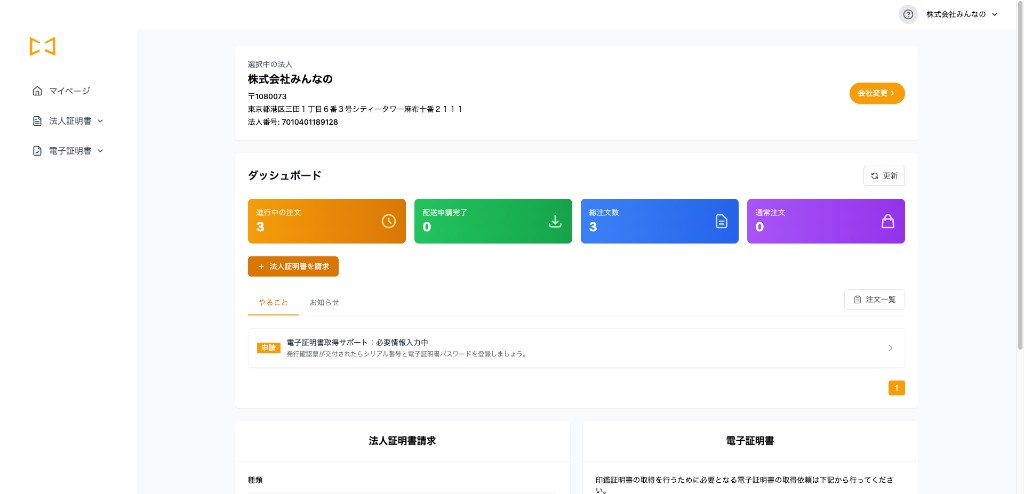Click the 法人証明書を請求 button

pos(293,267)
